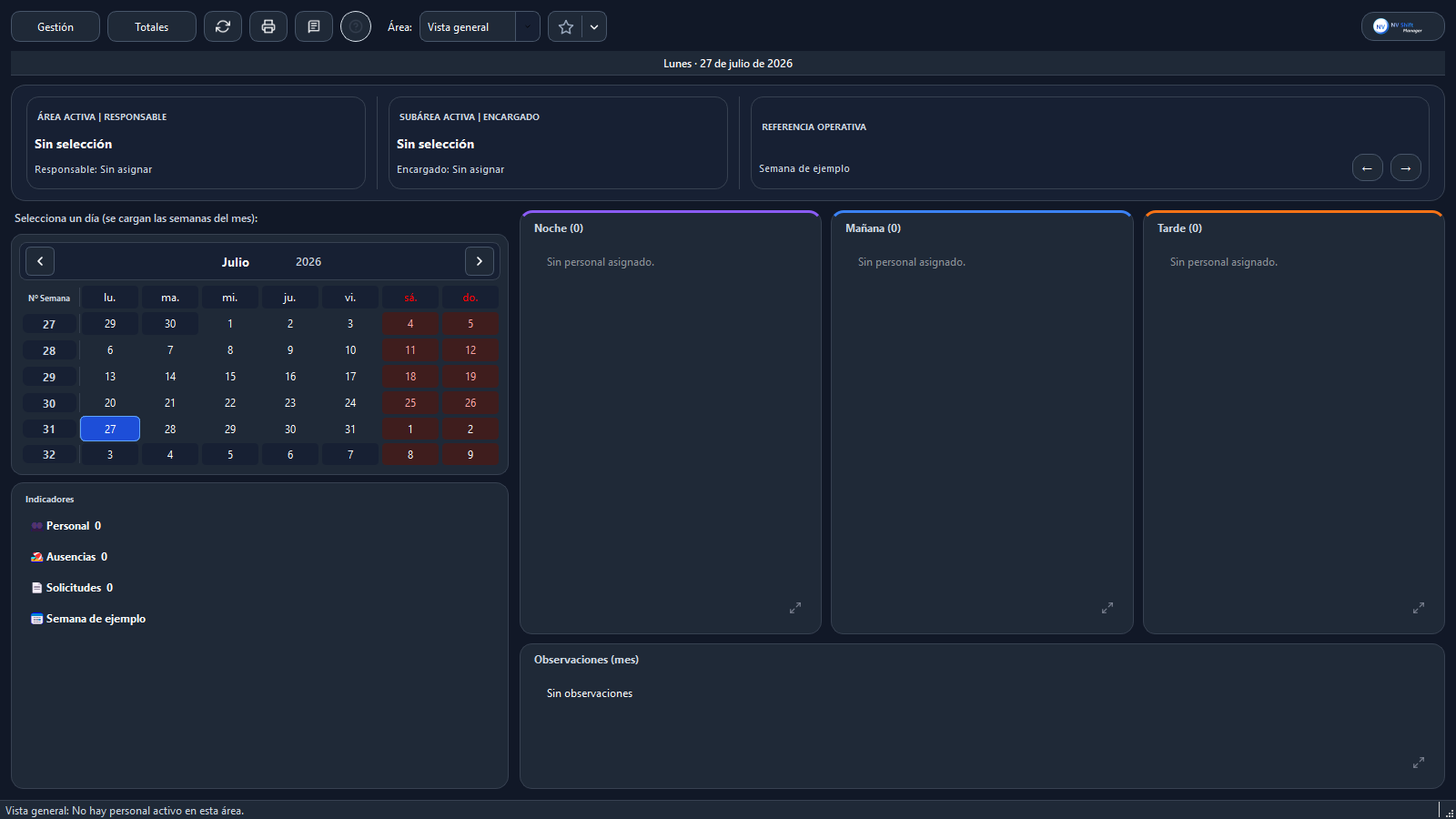Click the Lunes 27 de julio de 2026 date bar
The image size is (1456, 819).
point(728,64)
